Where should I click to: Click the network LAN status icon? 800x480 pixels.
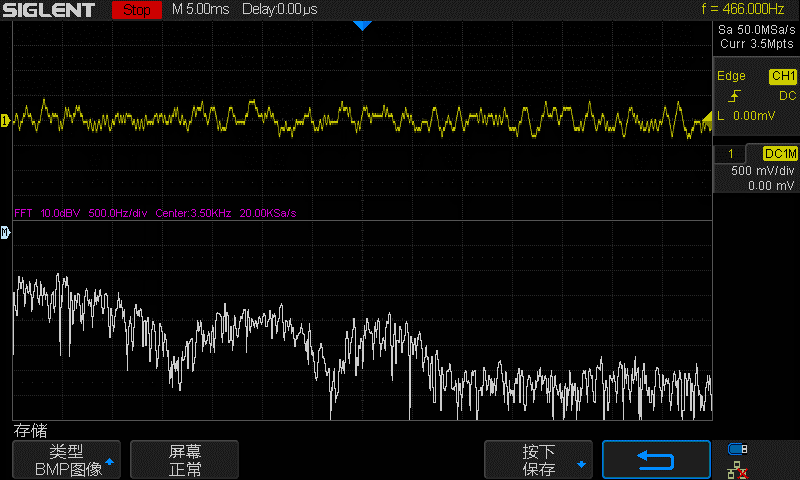[738, 468]
